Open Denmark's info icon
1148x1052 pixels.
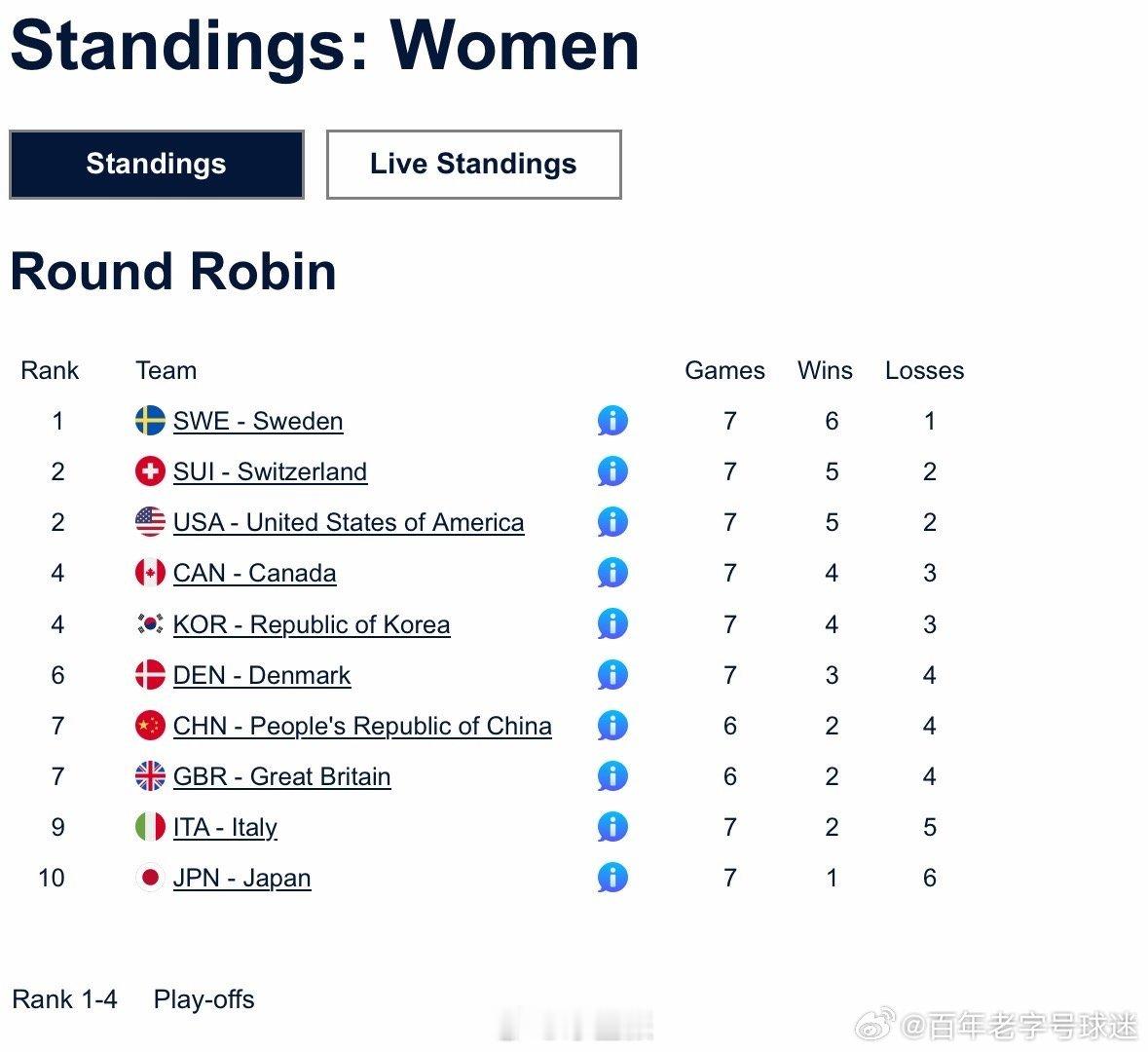point(611,674)
